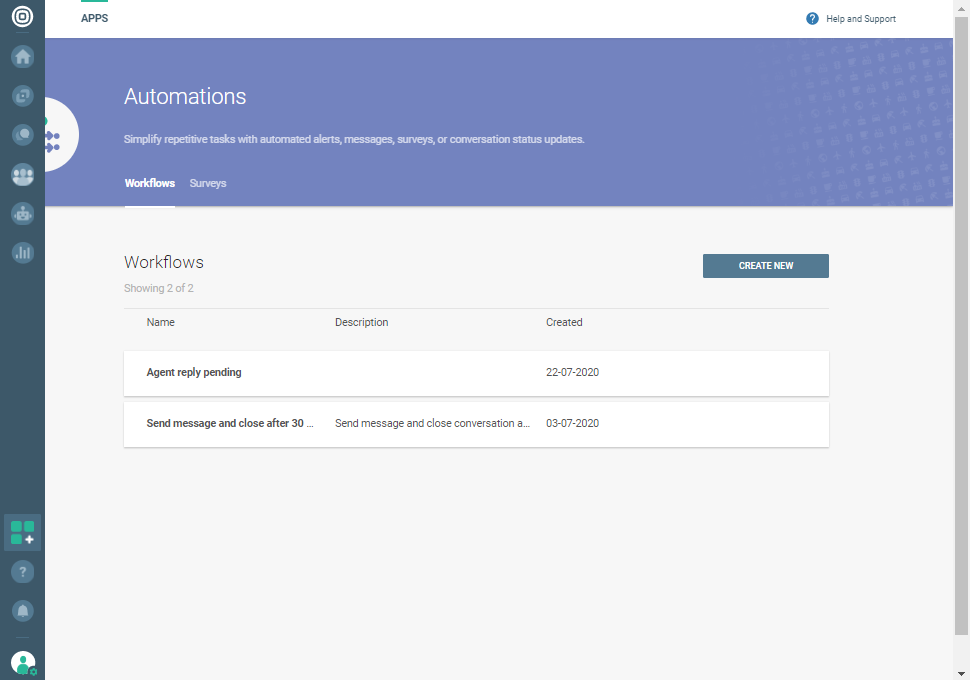Screen dimensions: 970x680
Task: Open the question mark help sidebar icon
Action: pyautogui.click(x=22, y=572)
